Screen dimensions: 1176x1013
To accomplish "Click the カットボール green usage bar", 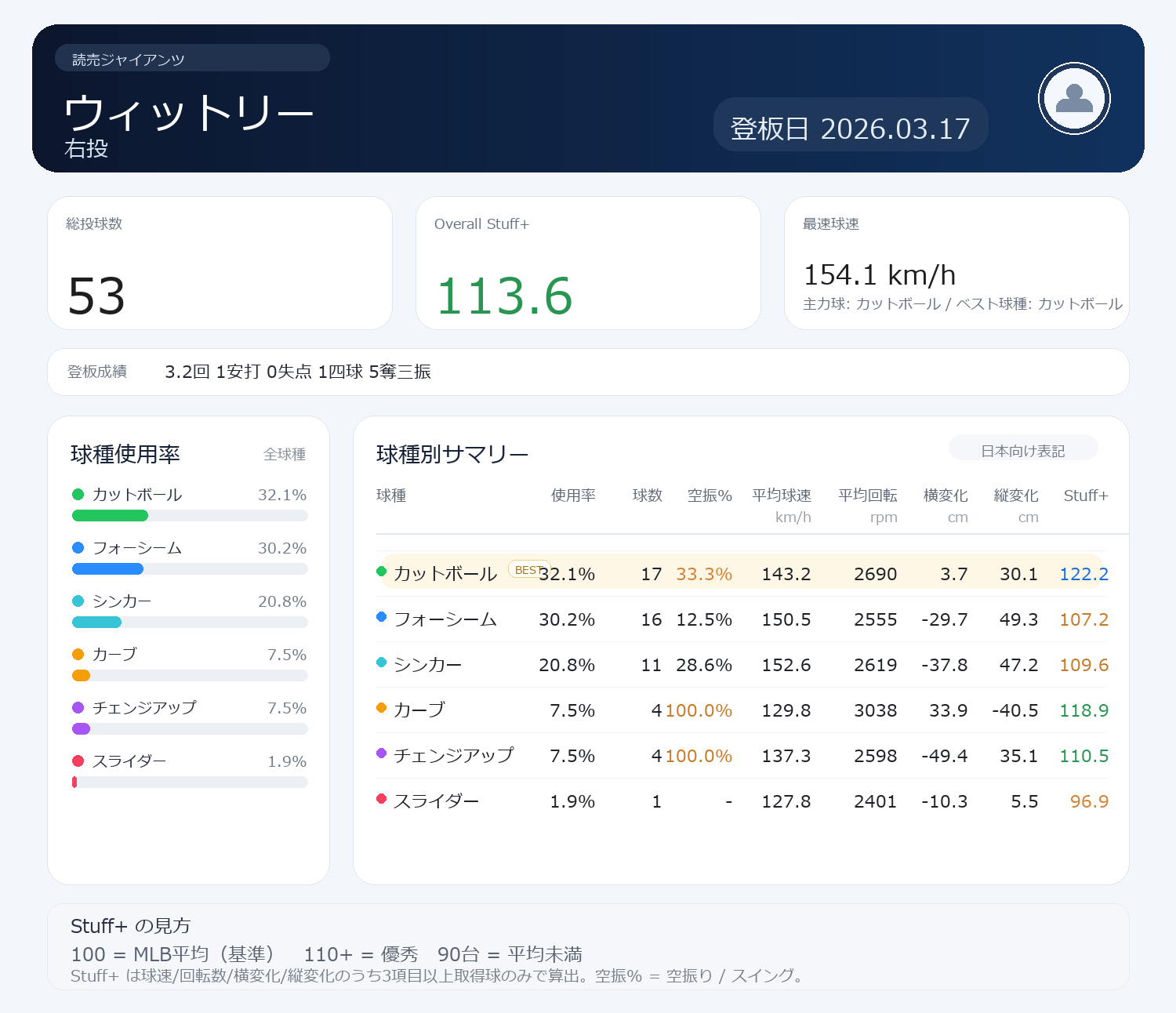I will click(110, 516).
